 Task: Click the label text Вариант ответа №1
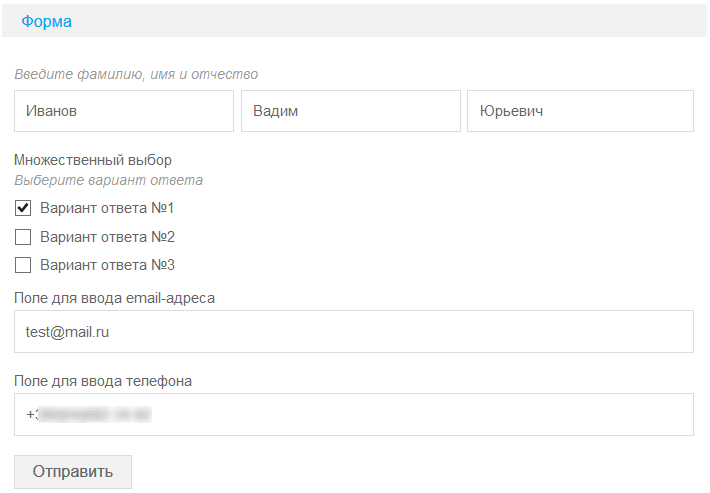(x=108, y=209)
